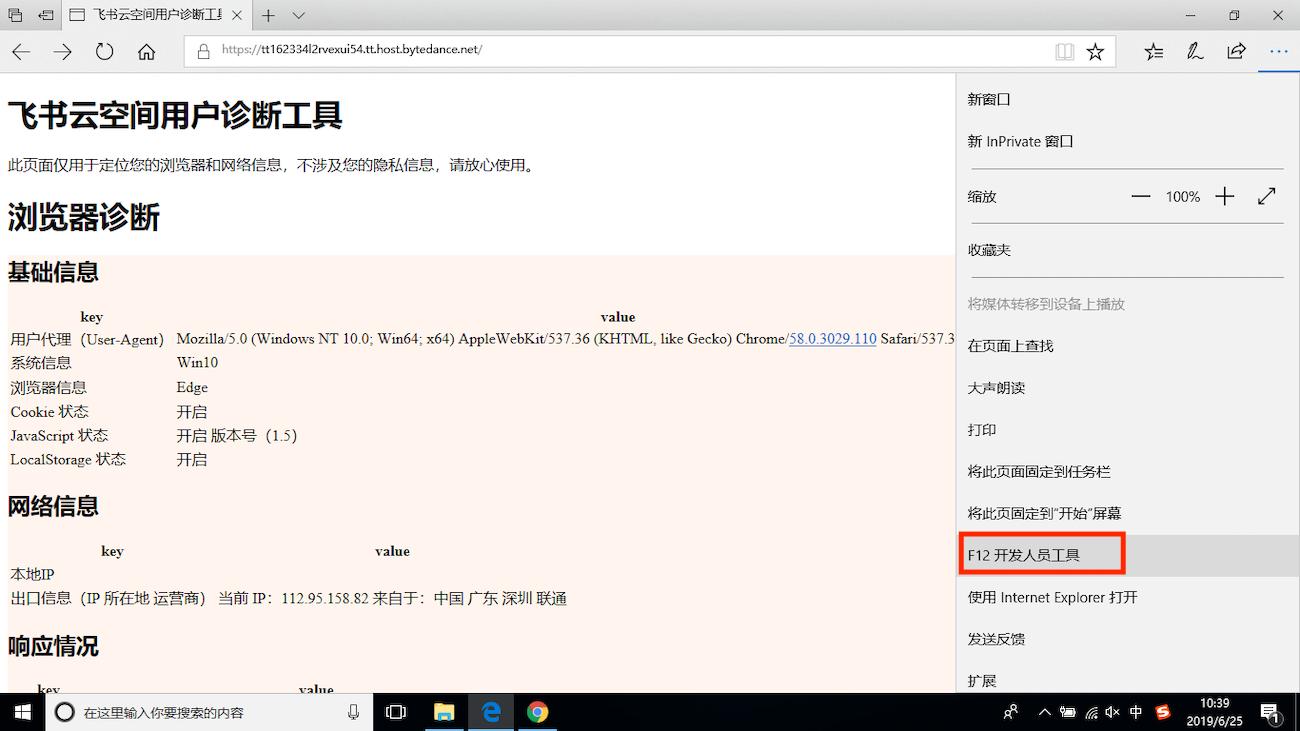Select 将此页固定到"开始"屏幕
The image size is (1300, 731).
tap(1128, 514)
